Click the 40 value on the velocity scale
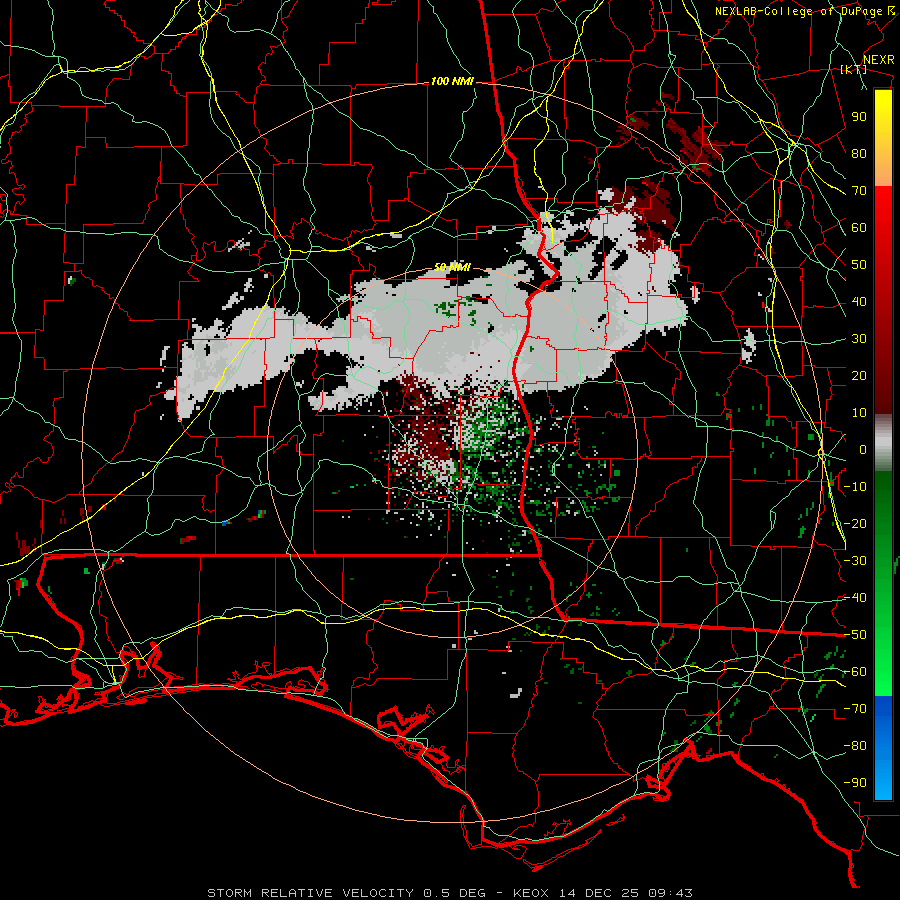This screenshot has width=900, height=900. (x=859, y=301)
